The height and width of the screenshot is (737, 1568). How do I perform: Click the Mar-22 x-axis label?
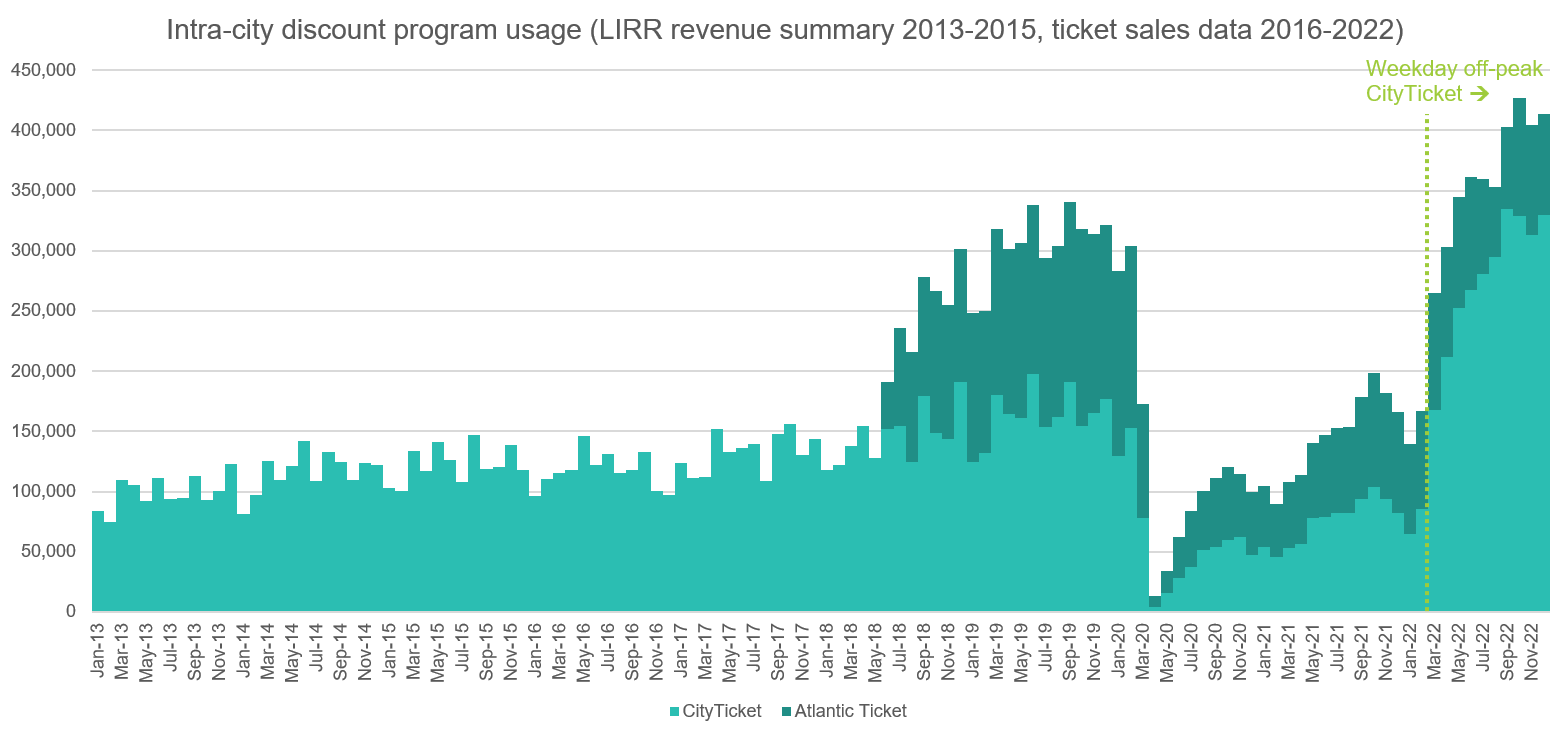point(1434,651)
